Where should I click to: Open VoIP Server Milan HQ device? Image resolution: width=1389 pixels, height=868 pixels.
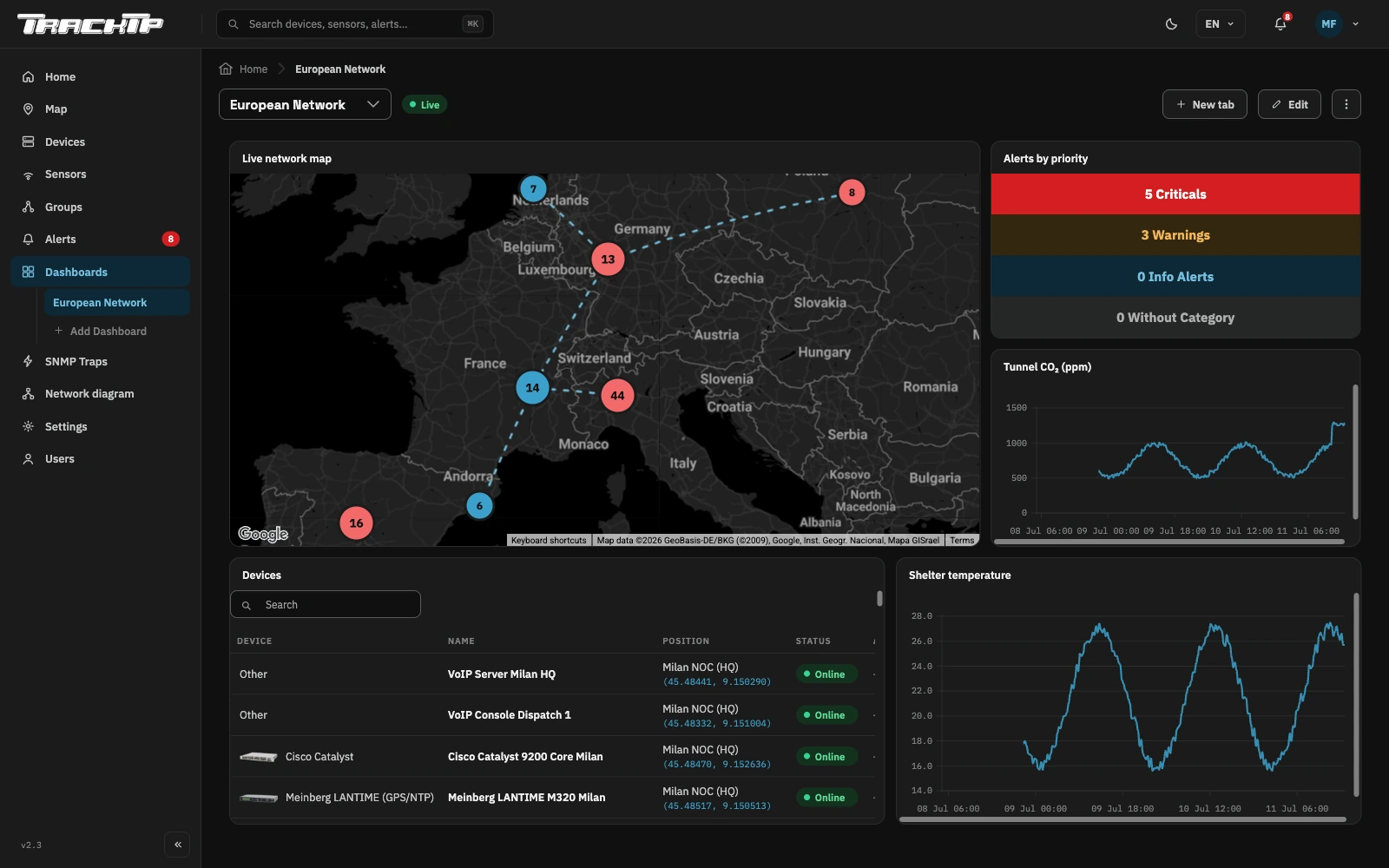coord(502,674)
